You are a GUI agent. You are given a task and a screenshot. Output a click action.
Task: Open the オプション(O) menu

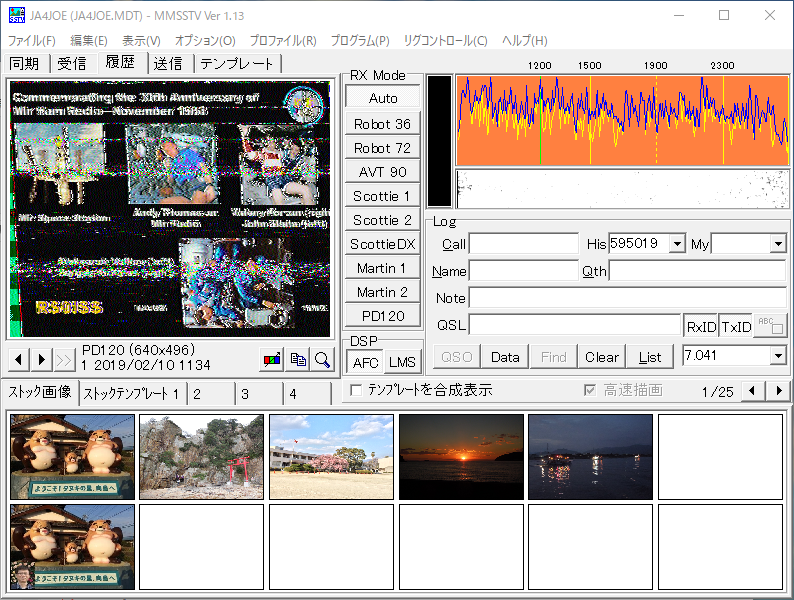click(205, 41)
